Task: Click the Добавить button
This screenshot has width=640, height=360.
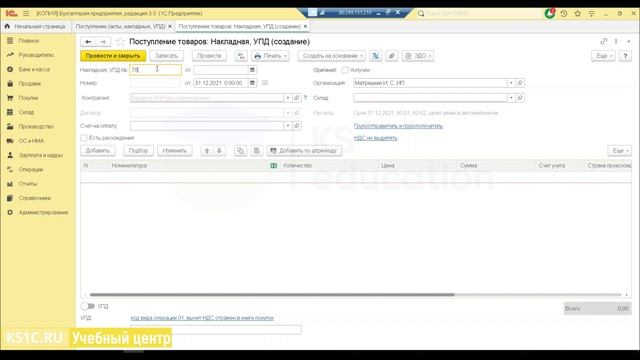Action: (98, 151)
